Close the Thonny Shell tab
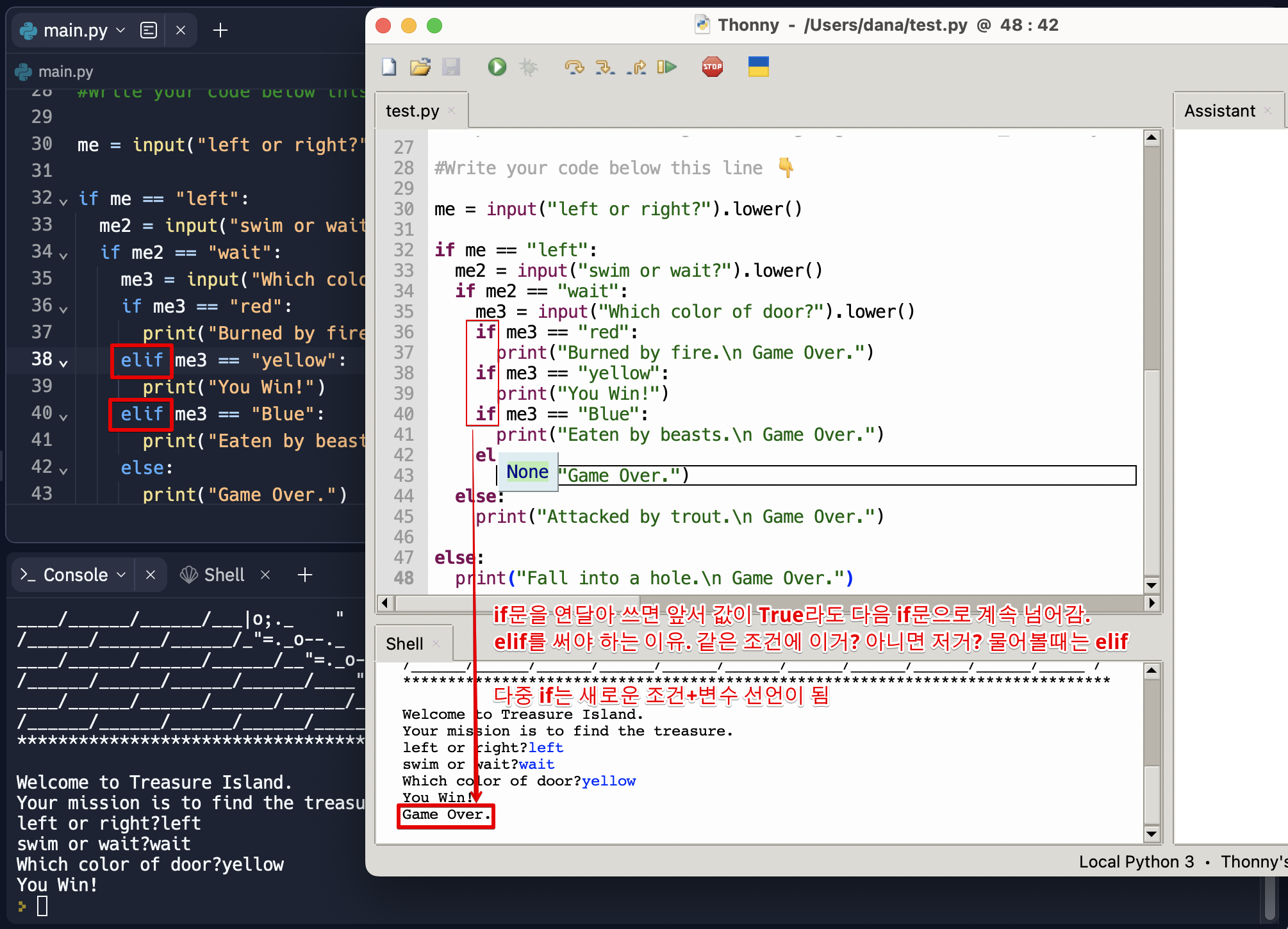Image resolution: width=1288 pixels, height=929 pixels. click(x=436, y=643)
